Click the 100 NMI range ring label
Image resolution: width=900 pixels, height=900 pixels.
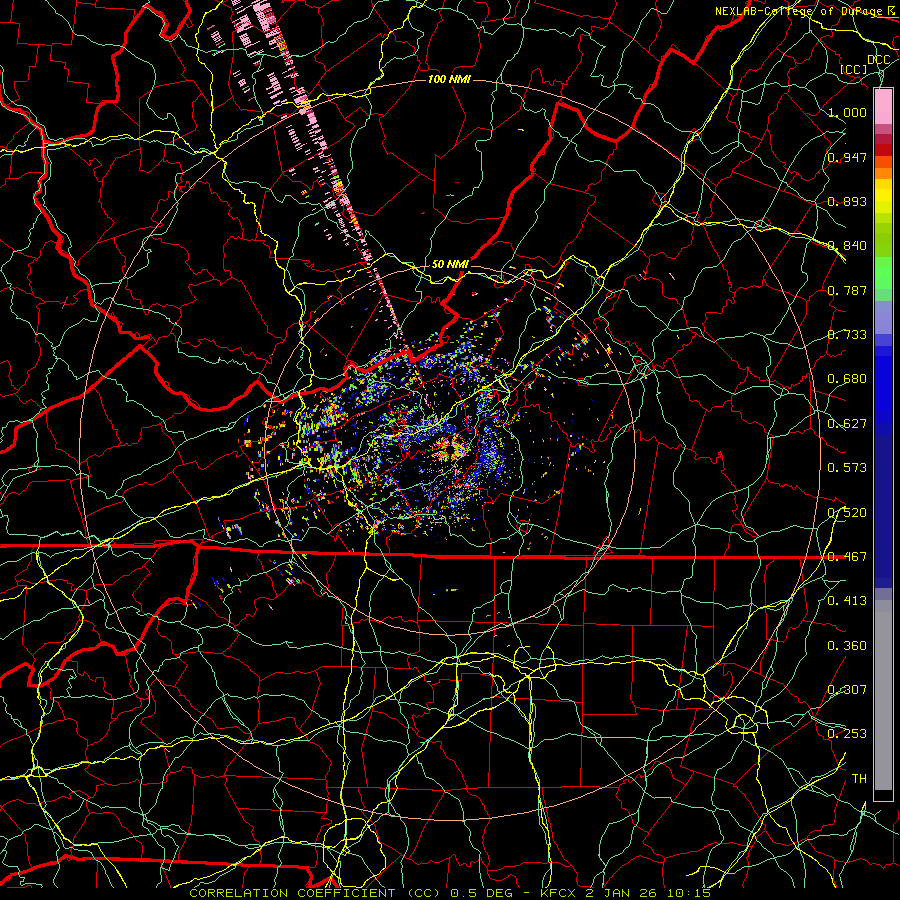[x=449, y=79]
